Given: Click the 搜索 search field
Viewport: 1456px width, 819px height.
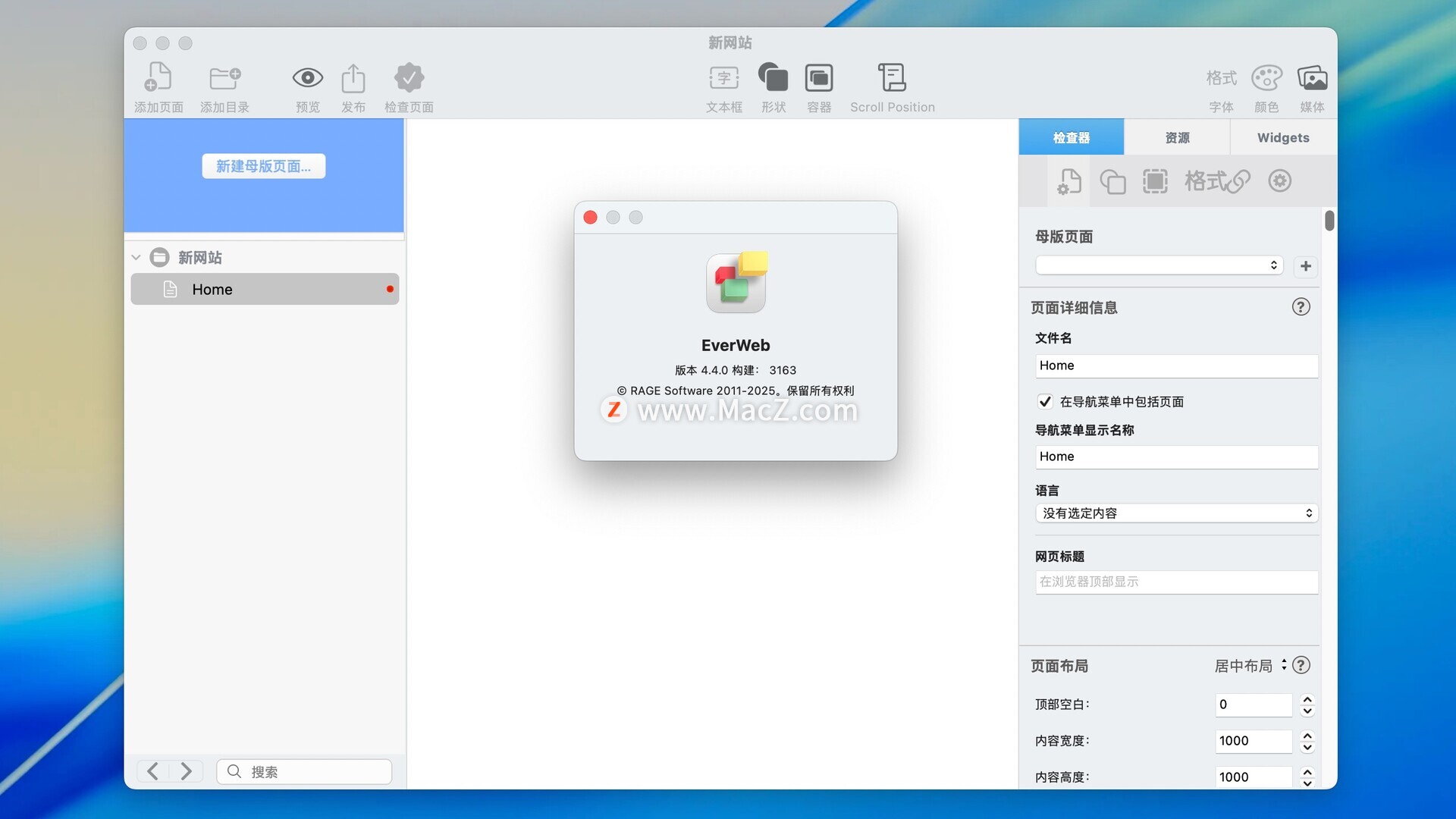Looking at the screenshot, I should (x=304, y=771).
